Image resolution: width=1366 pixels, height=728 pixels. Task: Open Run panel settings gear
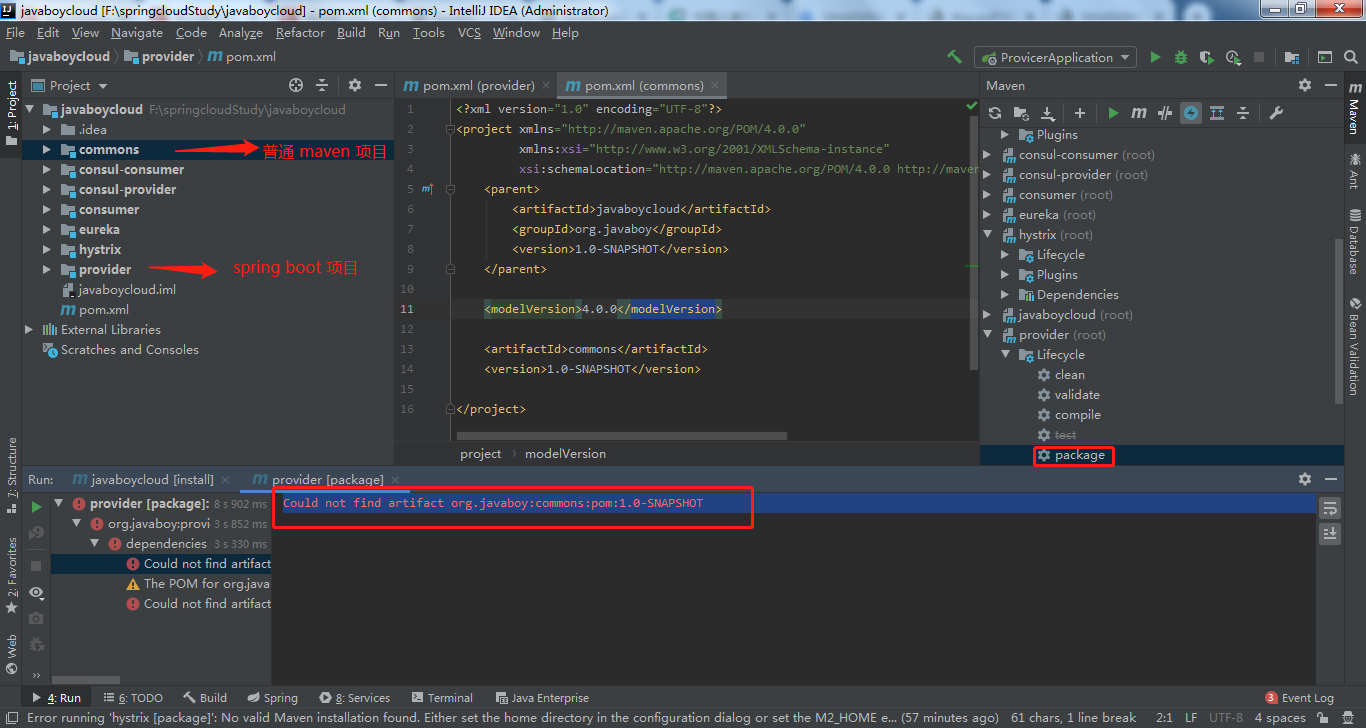point(1304,480)
